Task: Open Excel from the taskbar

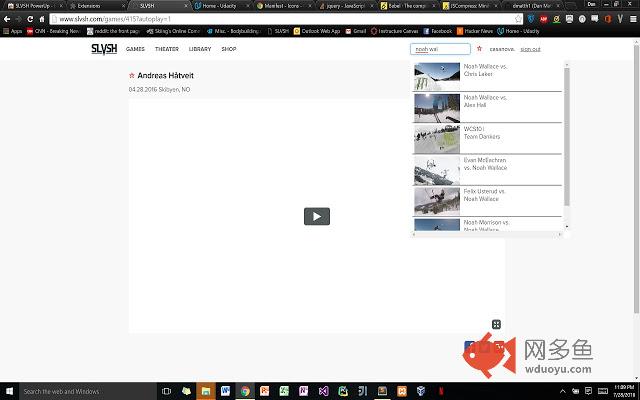Action: click(284, 391)
